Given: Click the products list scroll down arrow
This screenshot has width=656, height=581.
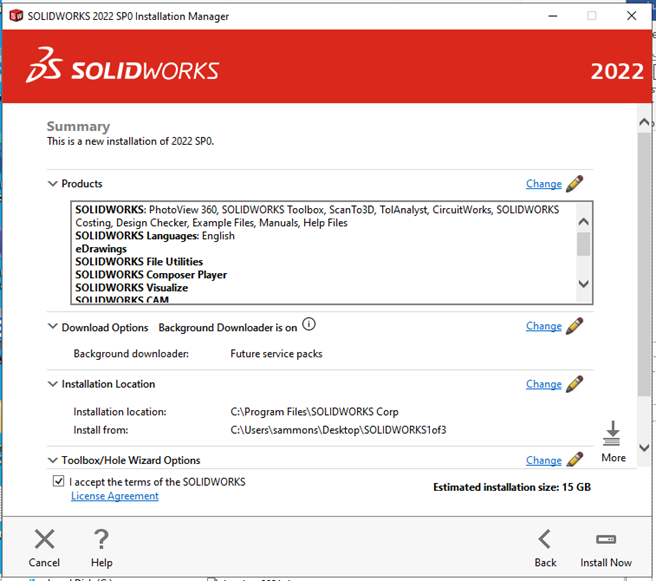Looking at the screenshot, I should point(584,284).
